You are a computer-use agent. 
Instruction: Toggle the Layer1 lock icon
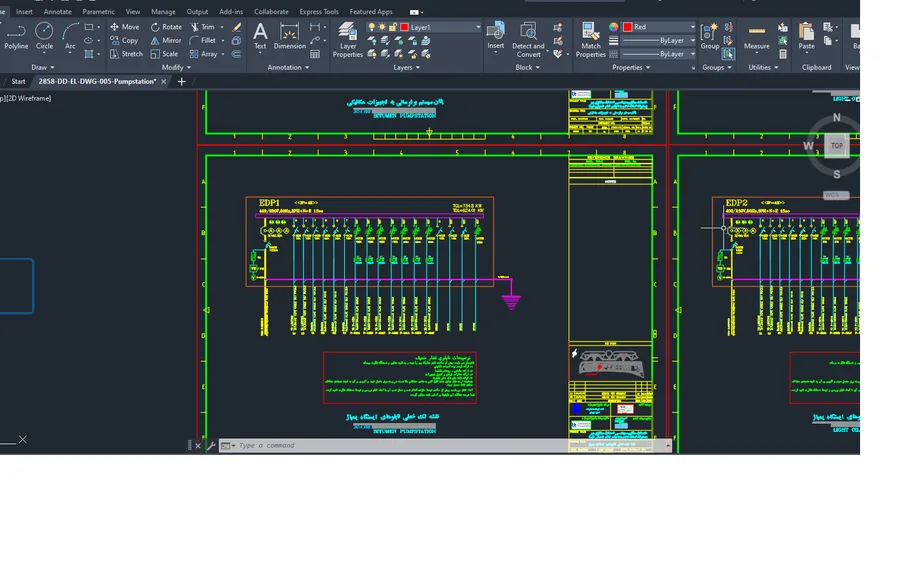click(x=393, y=27)
